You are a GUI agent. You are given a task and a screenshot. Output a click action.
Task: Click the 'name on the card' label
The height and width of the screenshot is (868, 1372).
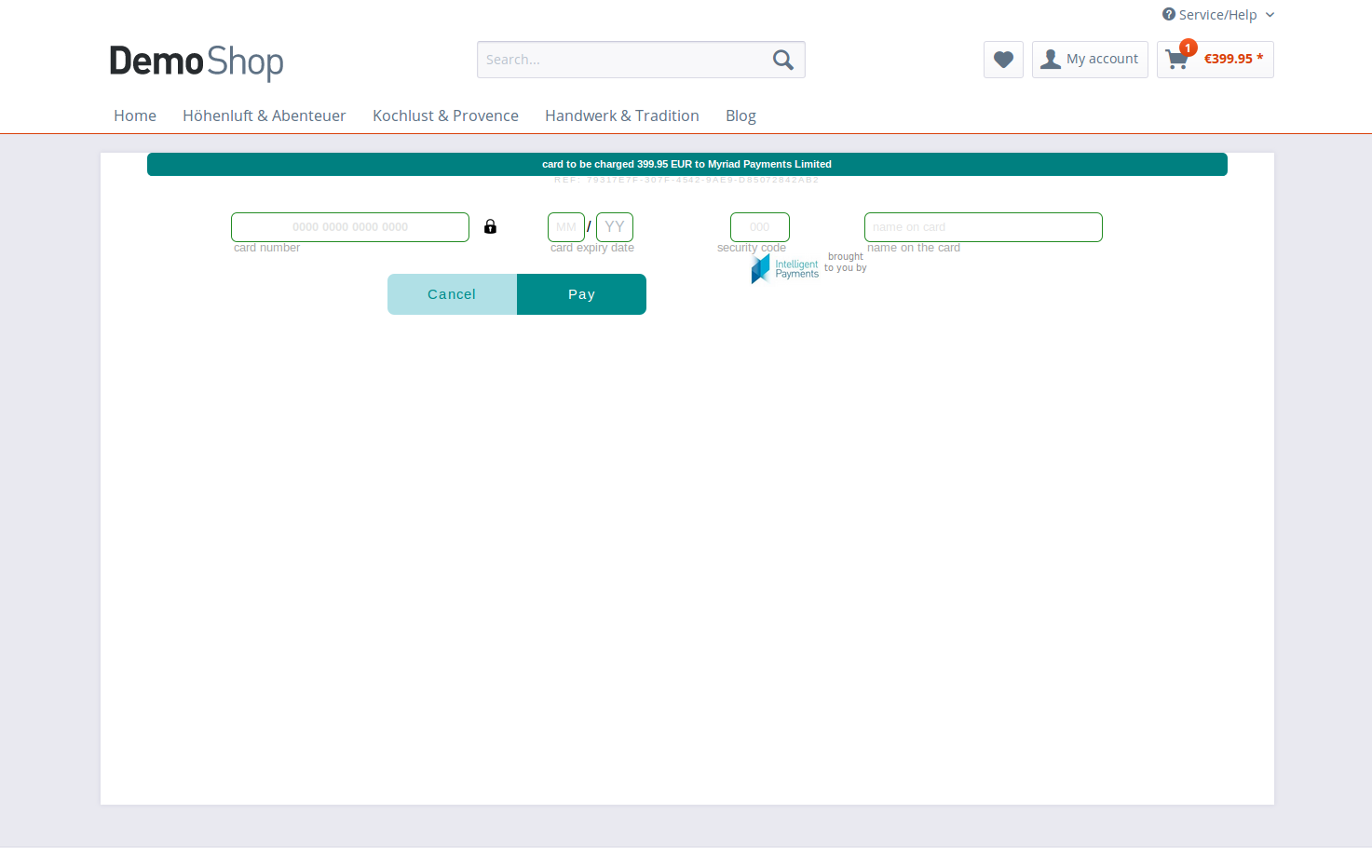(914, 248)
